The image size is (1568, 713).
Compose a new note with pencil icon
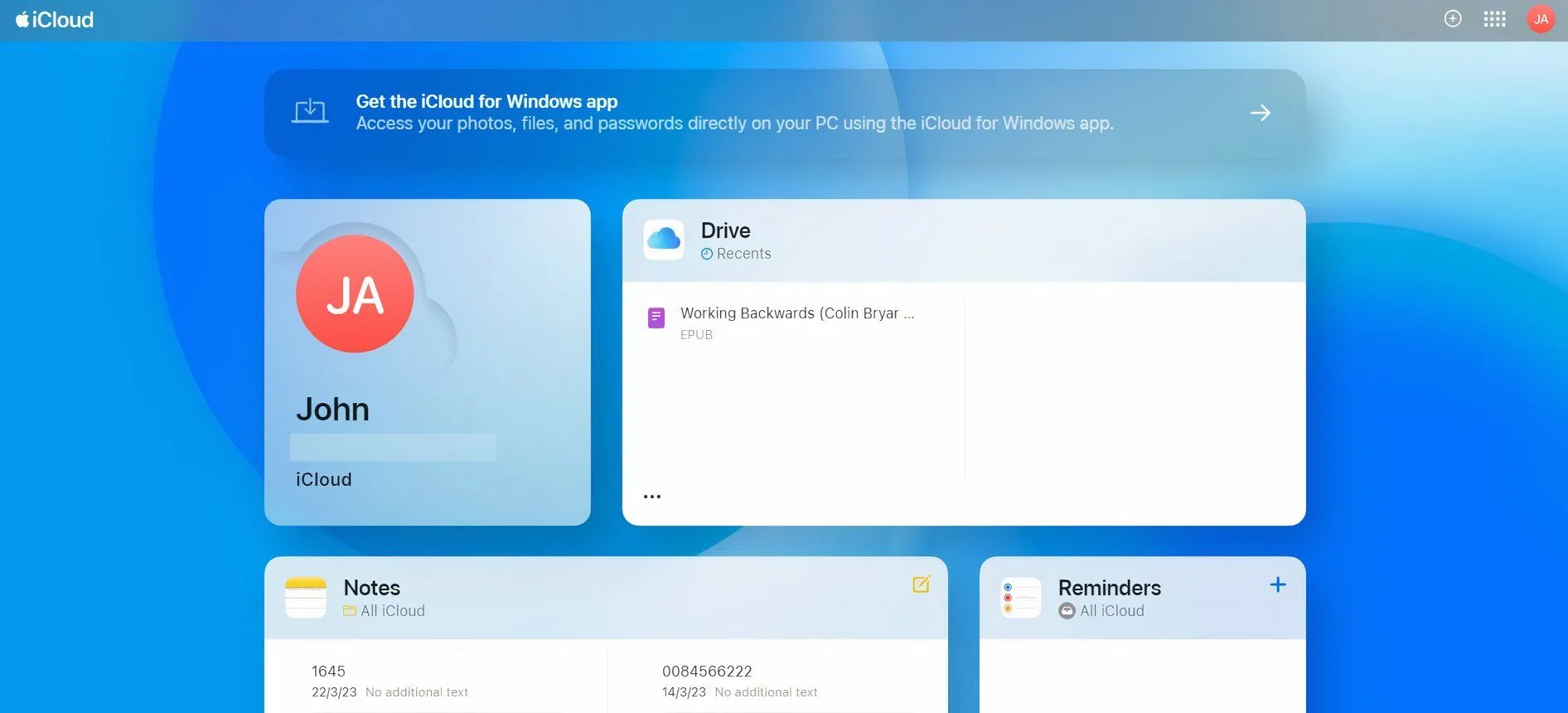click(921, 584)
